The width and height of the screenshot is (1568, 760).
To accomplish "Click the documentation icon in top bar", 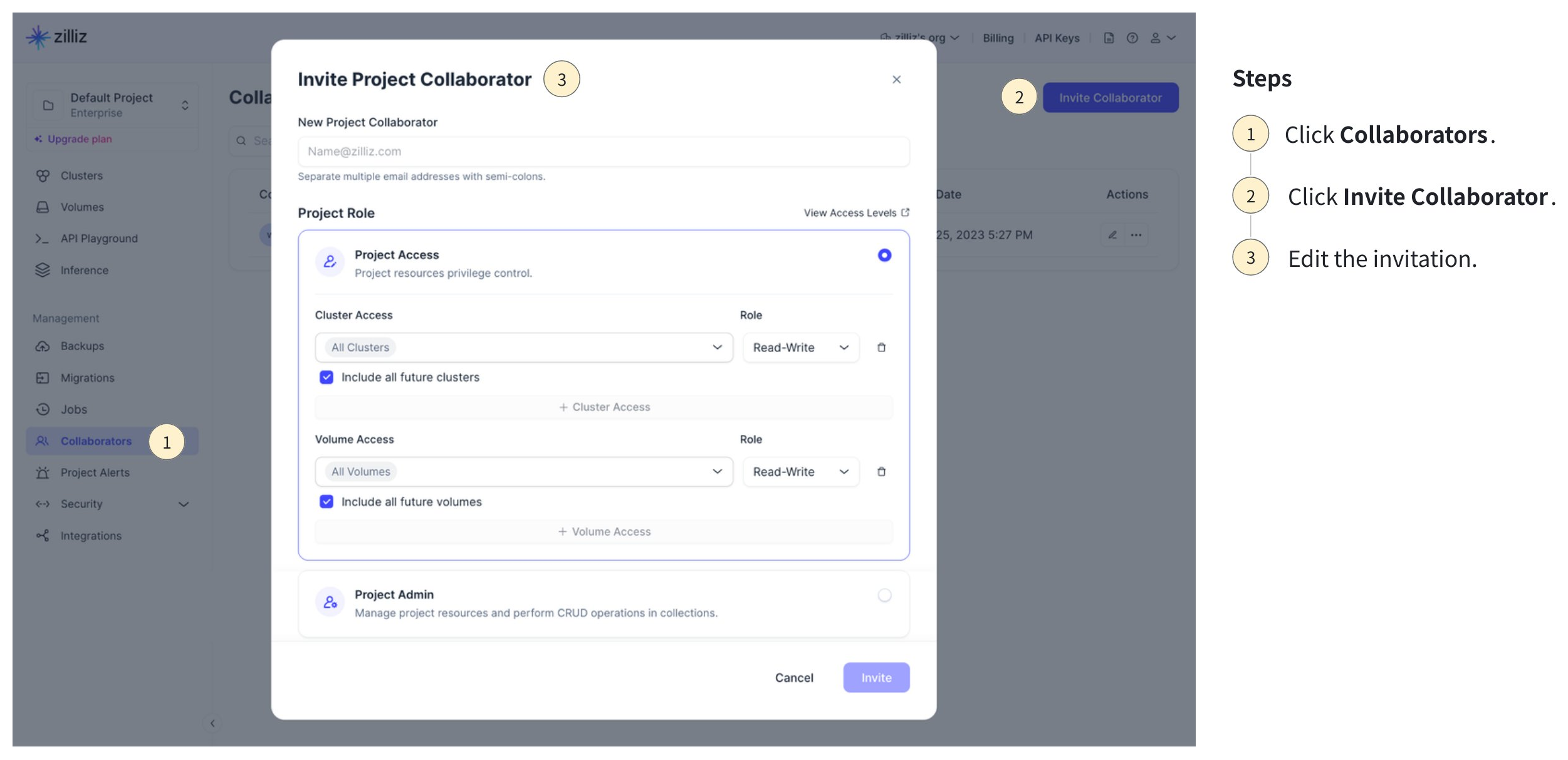I will pos(1109,38).
